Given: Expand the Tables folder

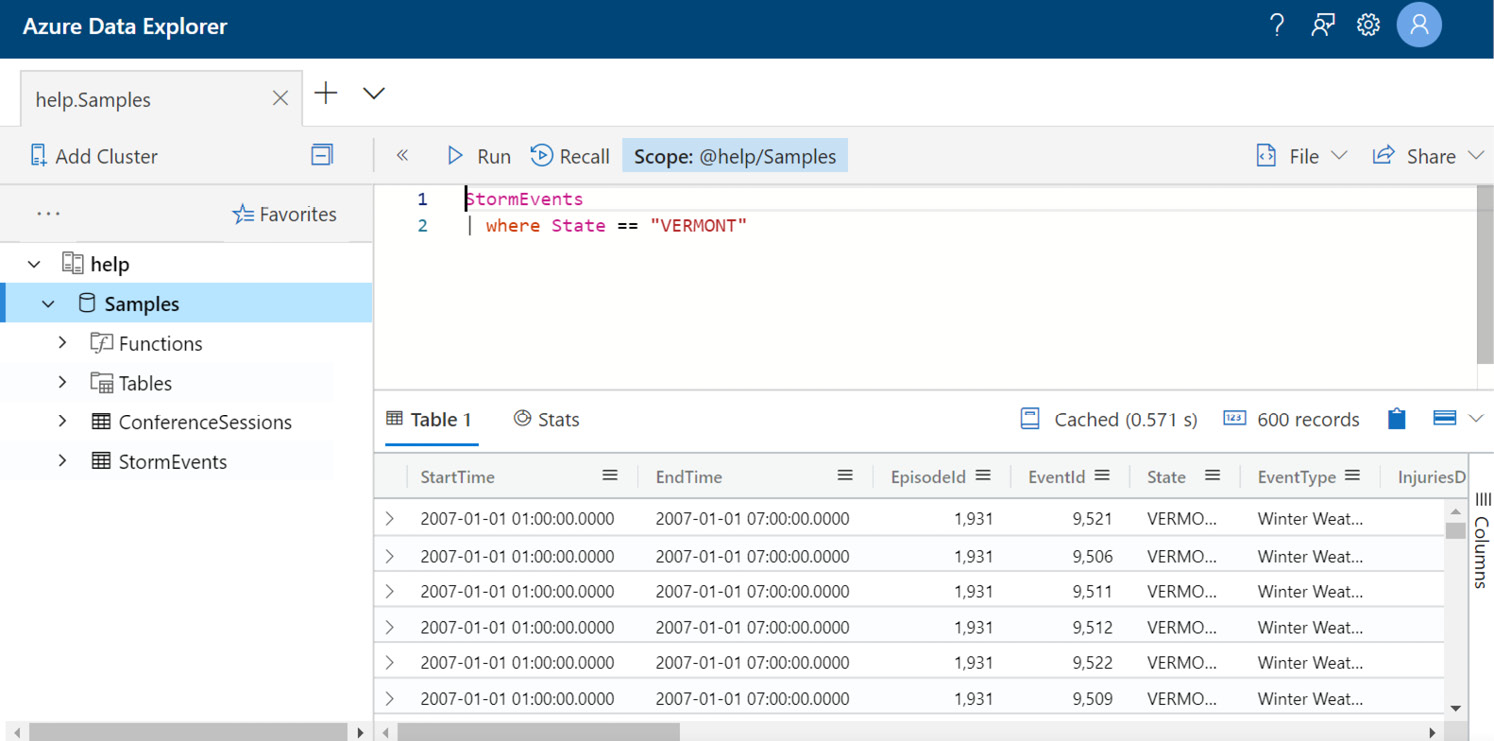Looking at the screenshot, I should click(62, 383).
